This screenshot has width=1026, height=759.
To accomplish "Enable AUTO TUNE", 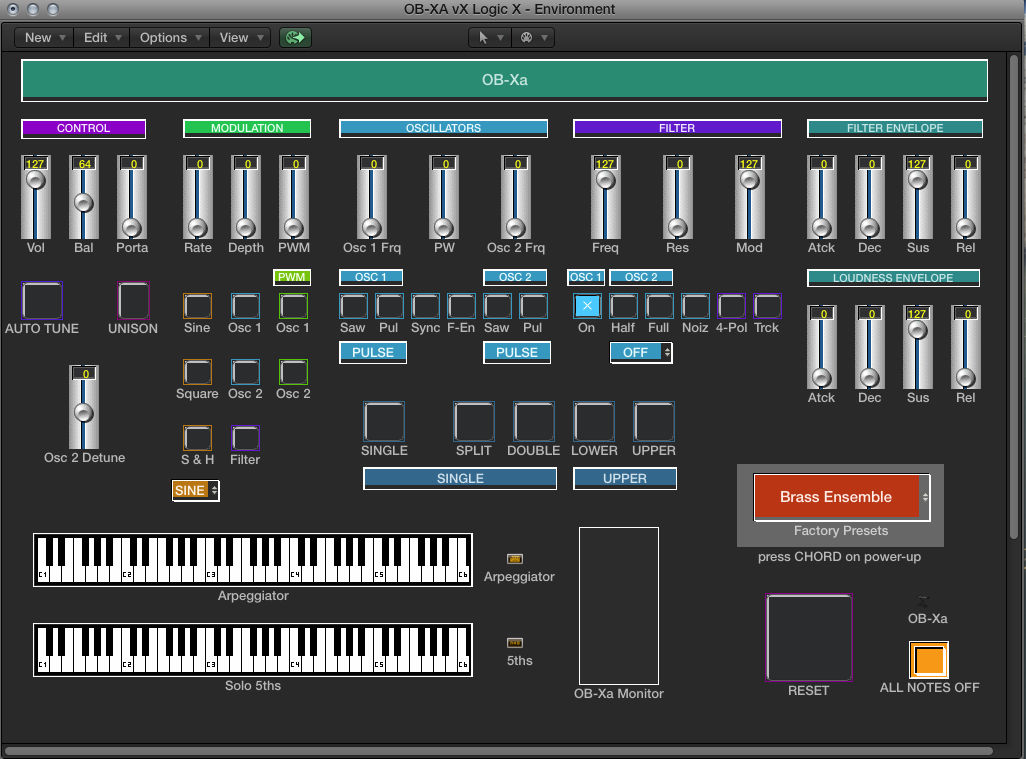I will 41,300.
